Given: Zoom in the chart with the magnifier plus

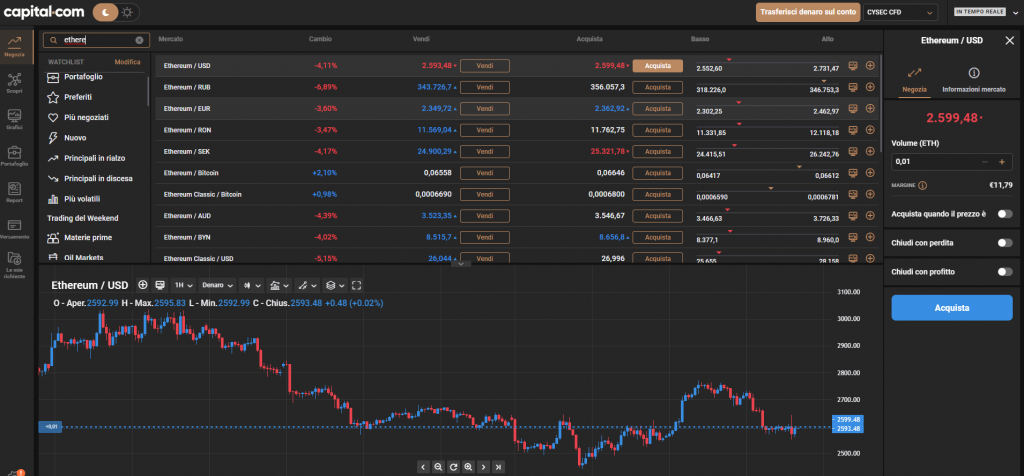Looking at the screenshot, I should pyautogui.click(x=468, y=467).
